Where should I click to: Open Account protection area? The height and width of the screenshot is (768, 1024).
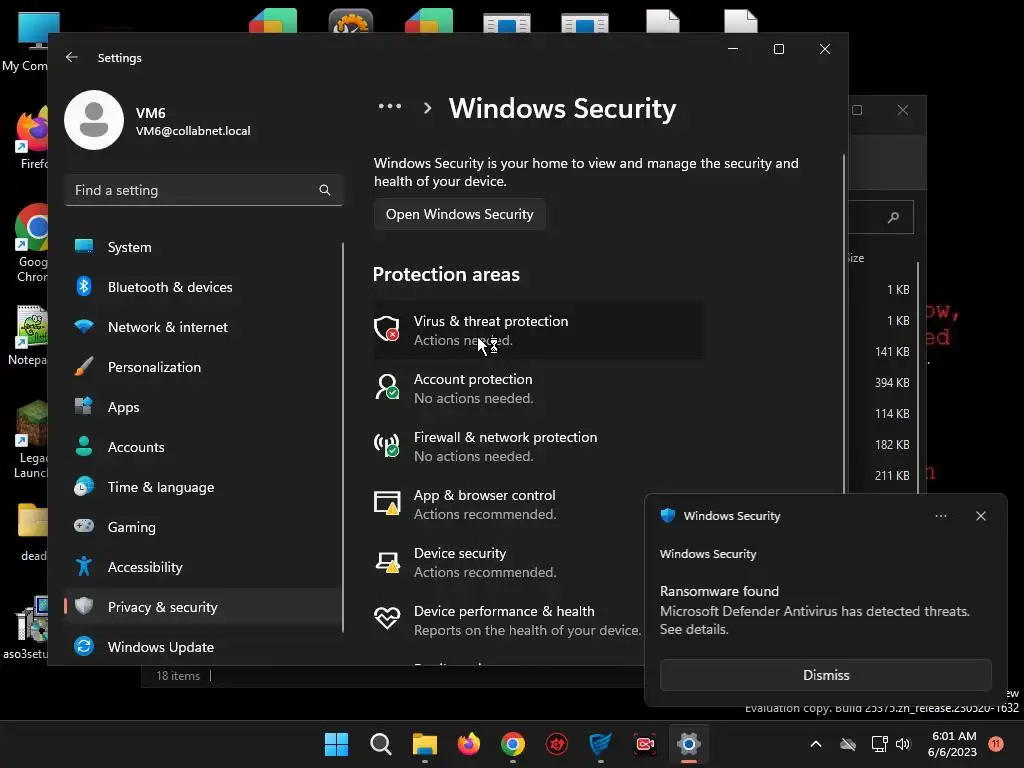[x=538, y=389]
